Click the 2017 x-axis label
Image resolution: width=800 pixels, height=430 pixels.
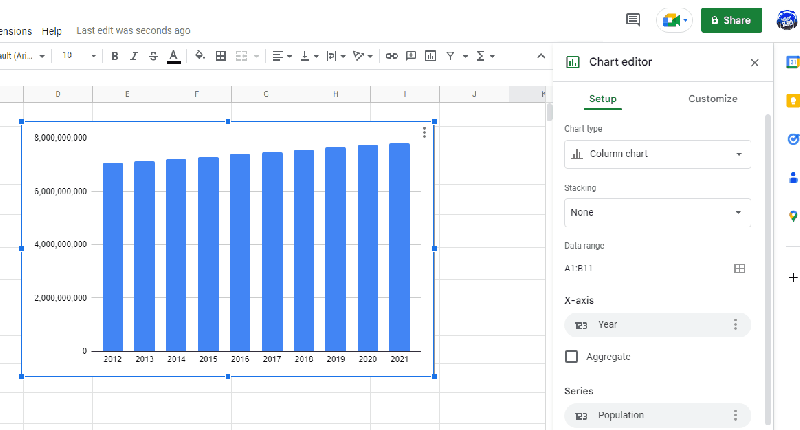point(272,359)
